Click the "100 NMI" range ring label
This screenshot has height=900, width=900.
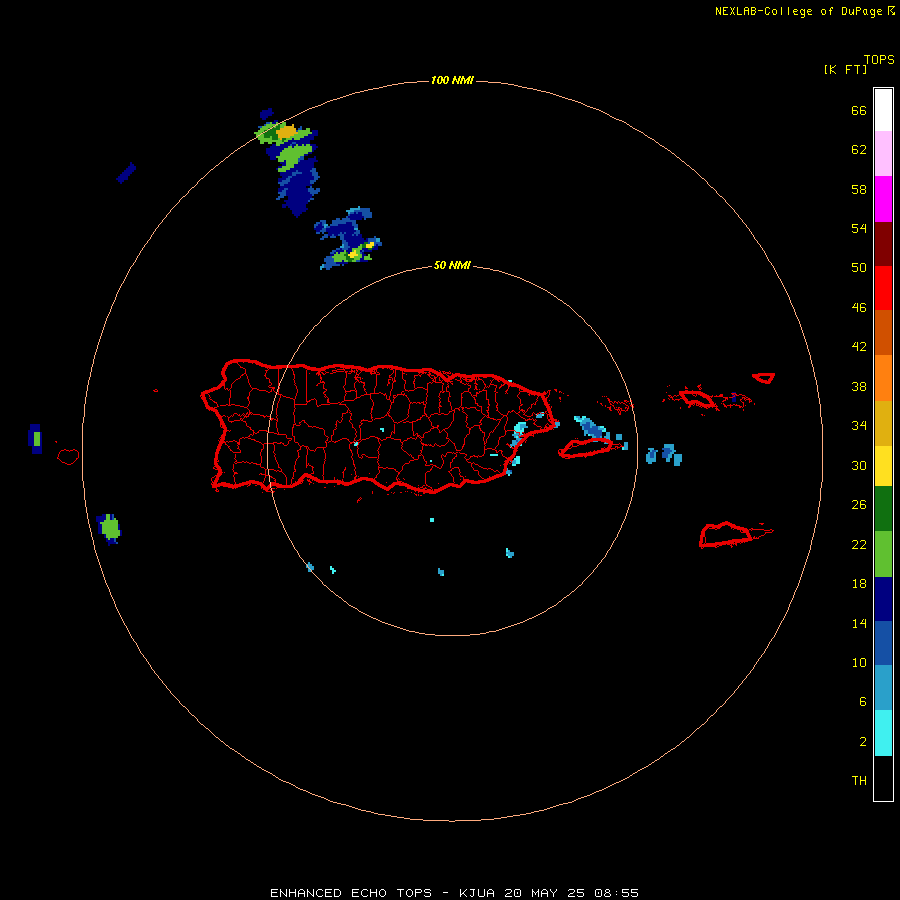pyautogui.click(x=452, y=80)
